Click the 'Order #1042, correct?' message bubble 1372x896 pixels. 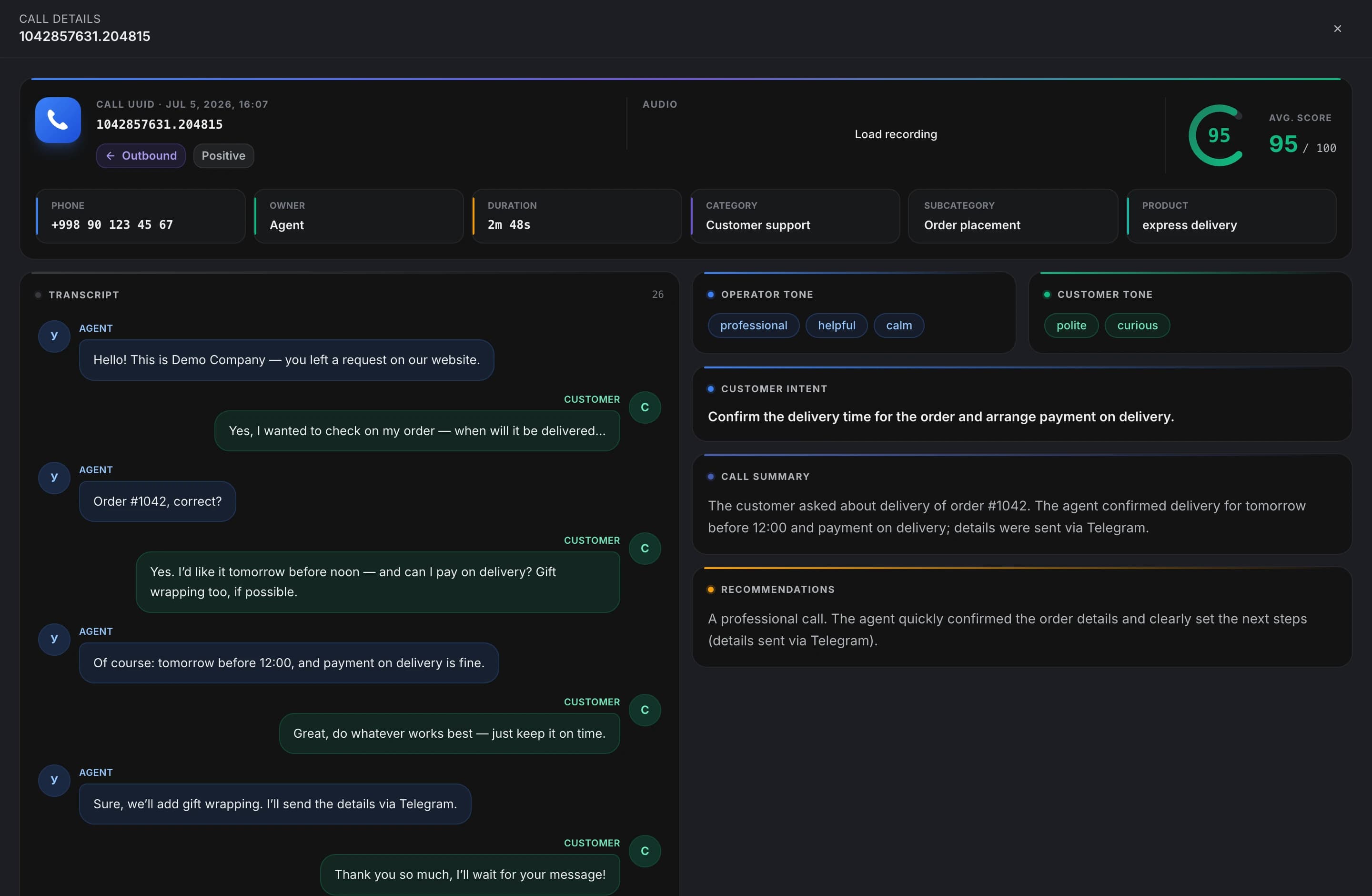[x=157, y=502]
